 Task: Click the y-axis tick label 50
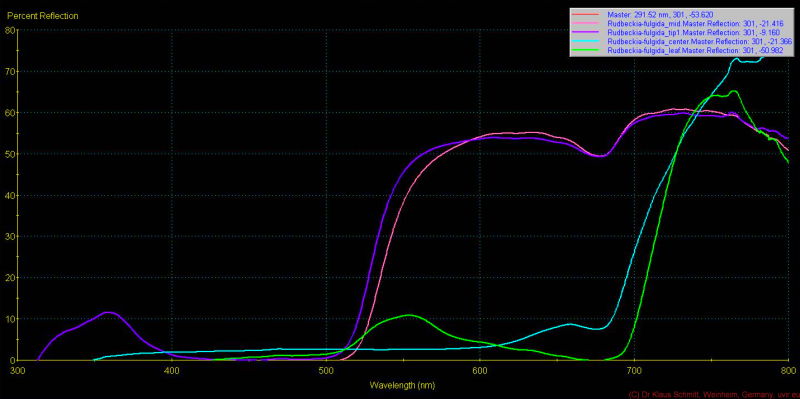coord(9,154)
